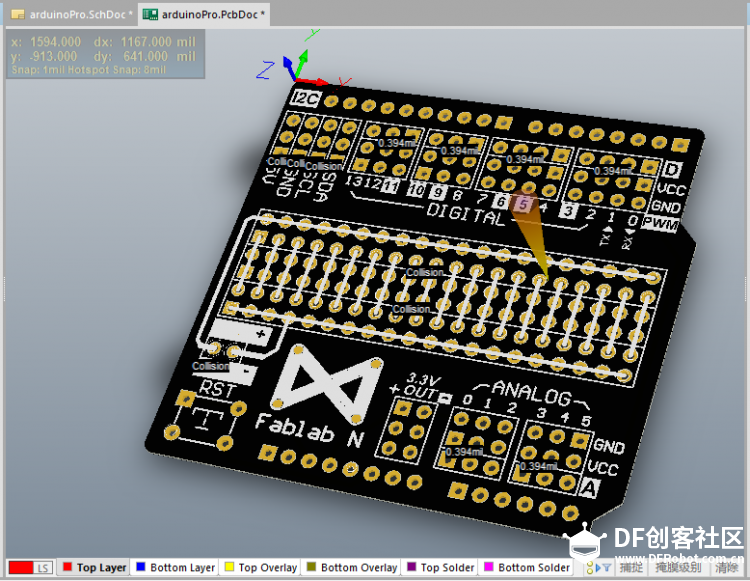This screenshot has height=581, width=750.
Task: Click the yellow Top Overlay color swatch
Action: click(x=229, y=567)
